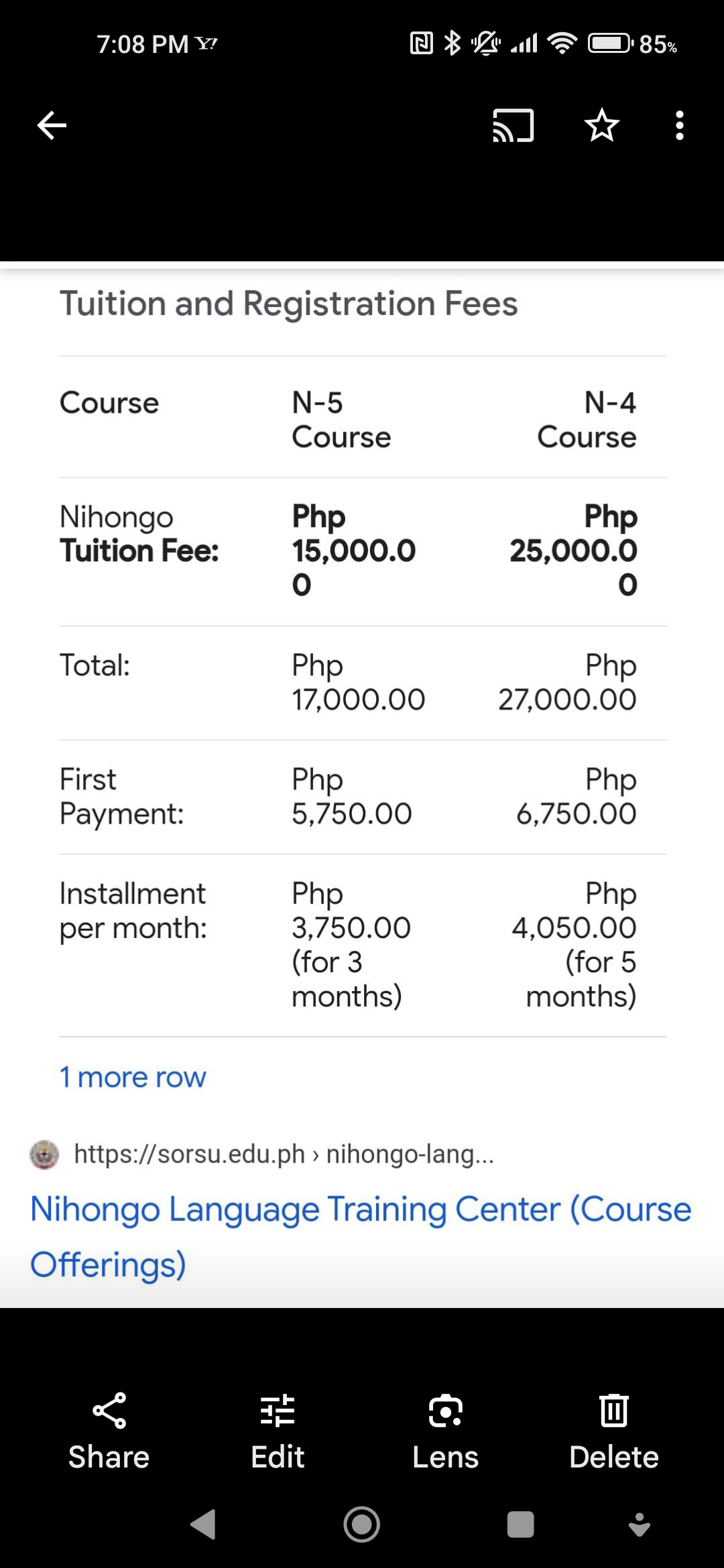
Task: Tap the Tuition and Registration Fees heading
Action: click(x=289, y=304)
